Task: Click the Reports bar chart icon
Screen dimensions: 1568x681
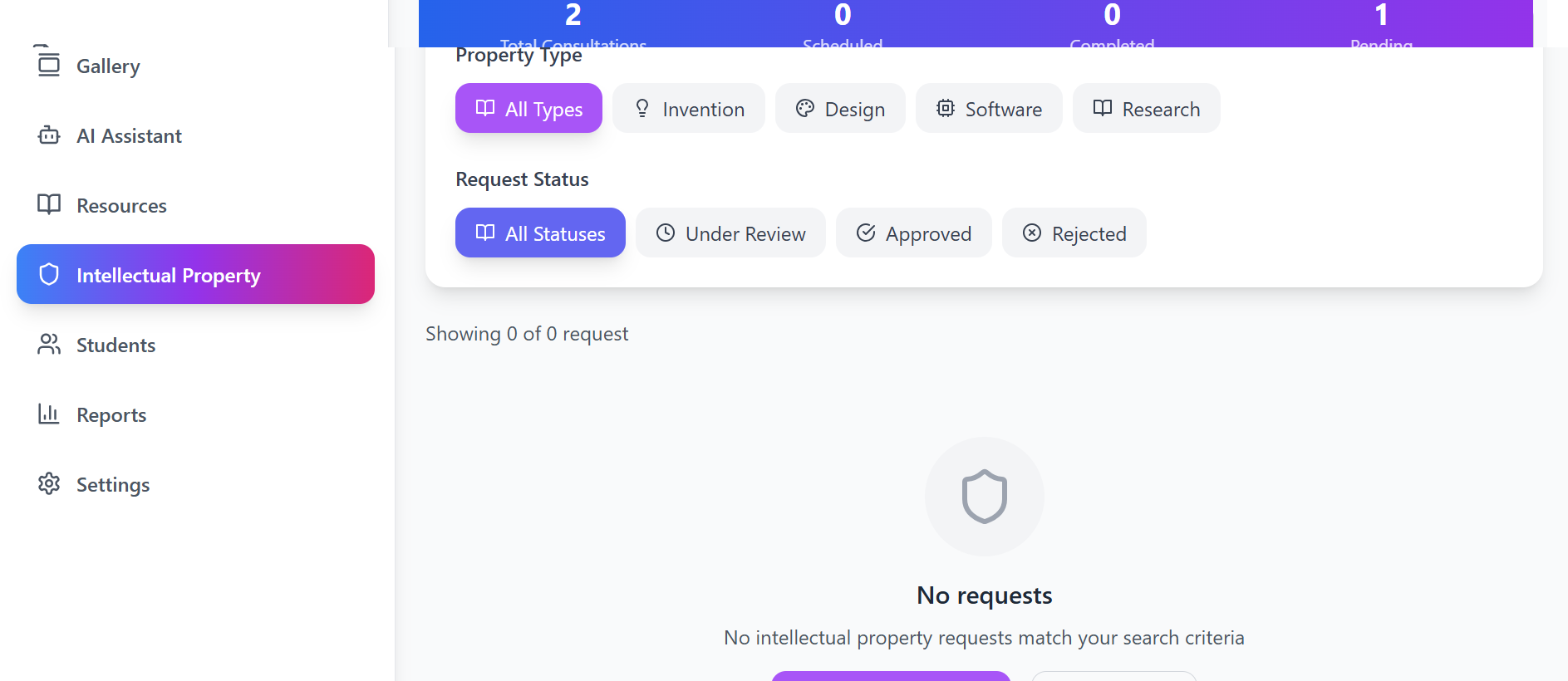Action: coord(49,414)
